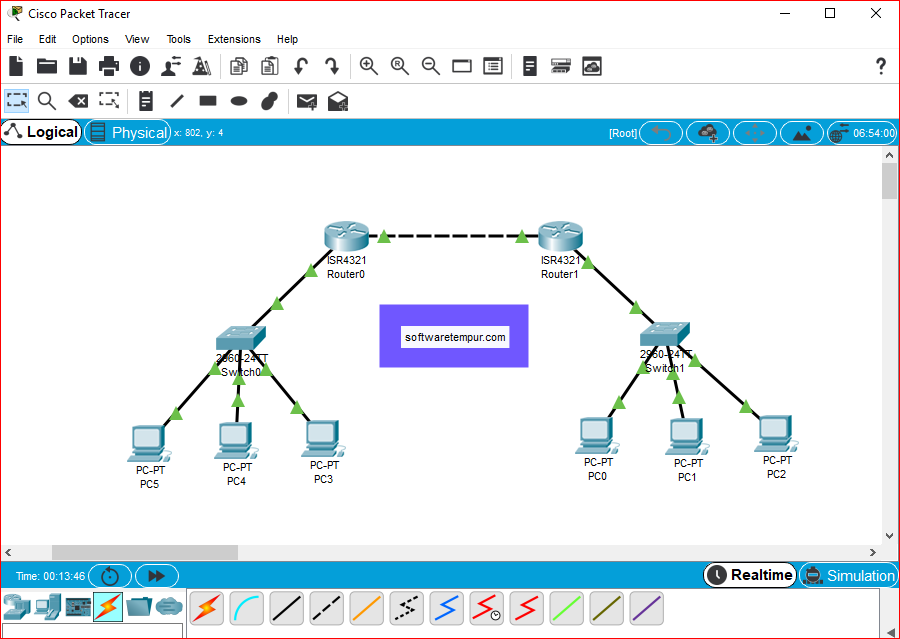The width and height of the screenshot is (900, 639).
Task: Click the horizontal workspace scrollbar thumb
Action: tap(145, 552)
